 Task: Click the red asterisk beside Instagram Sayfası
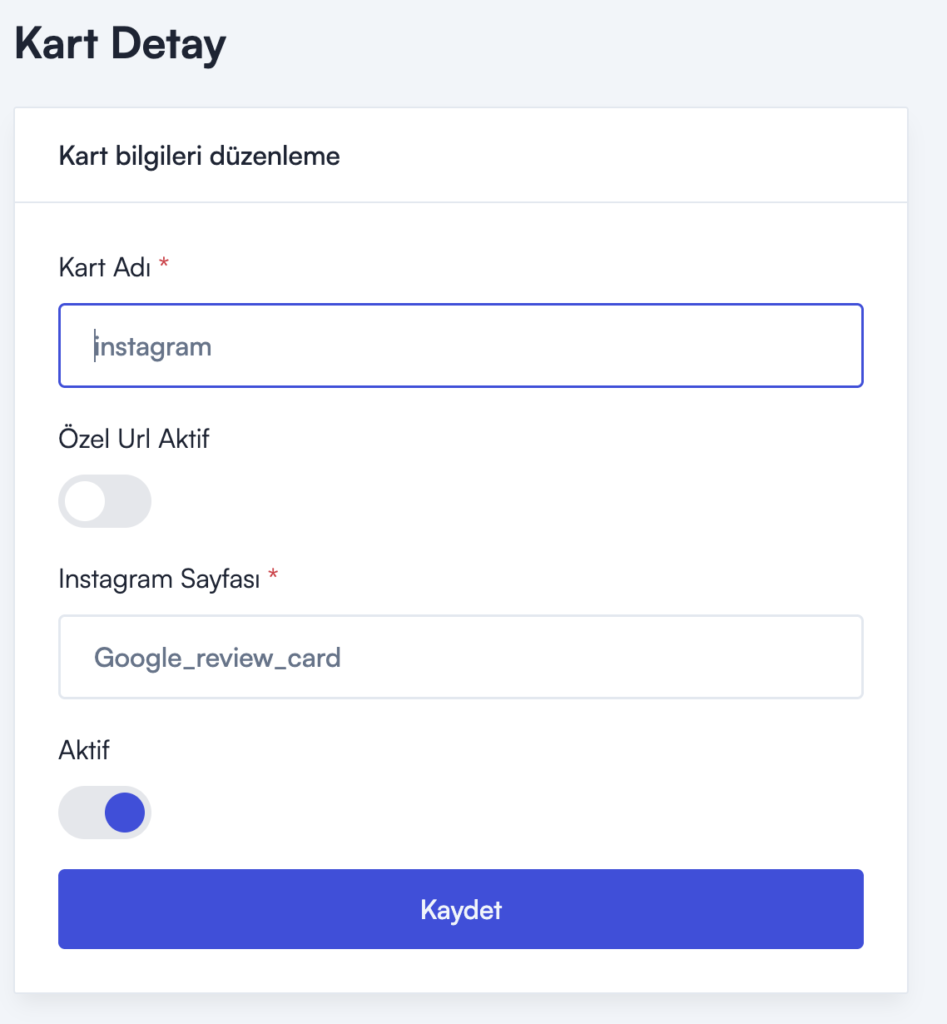click(273, 576)
